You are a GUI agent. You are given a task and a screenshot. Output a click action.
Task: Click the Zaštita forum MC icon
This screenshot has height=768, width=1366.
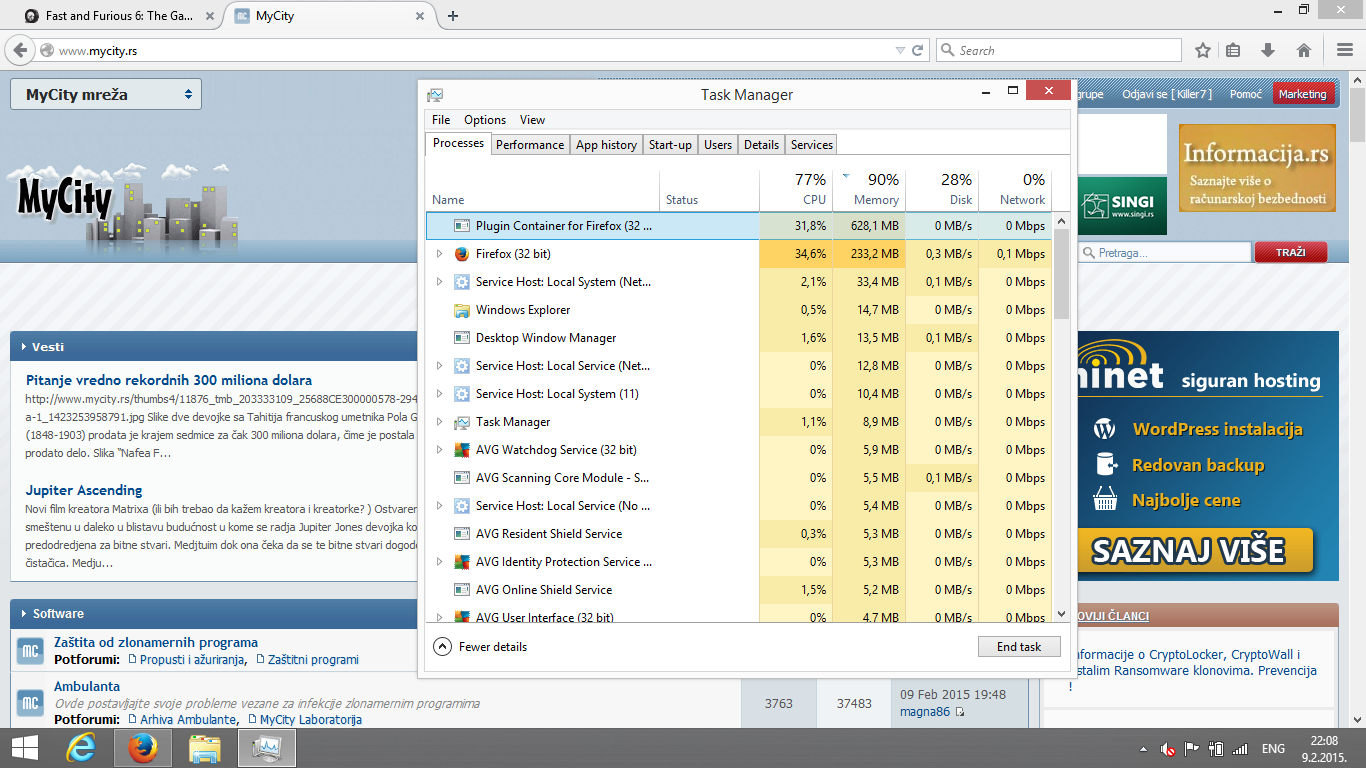pos(30,652)
